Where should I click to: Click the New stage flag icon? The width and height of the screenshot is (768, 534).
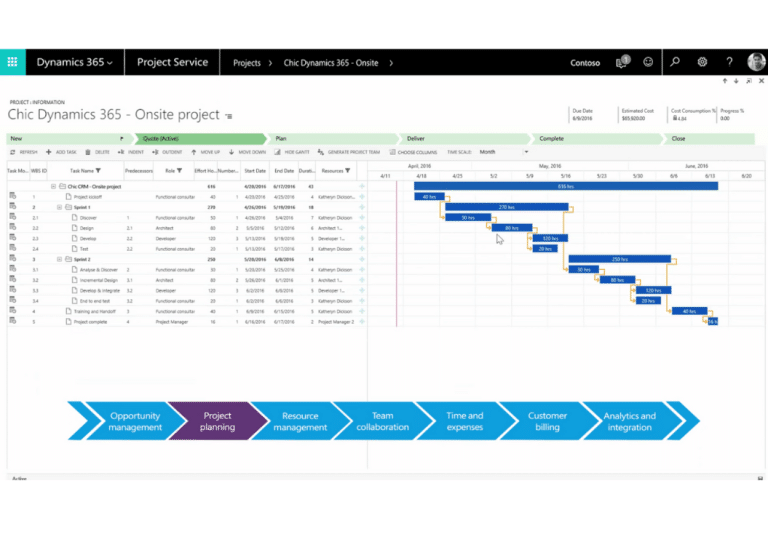click(x=121, y=139)
